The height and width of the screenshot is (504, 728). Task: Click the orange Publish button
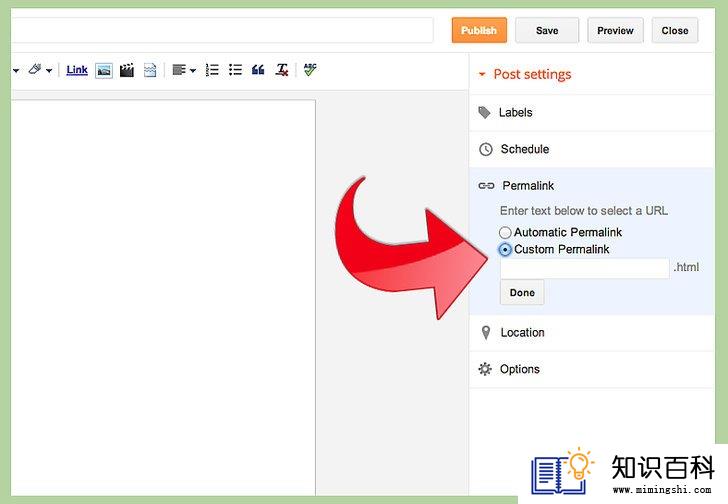479,31
